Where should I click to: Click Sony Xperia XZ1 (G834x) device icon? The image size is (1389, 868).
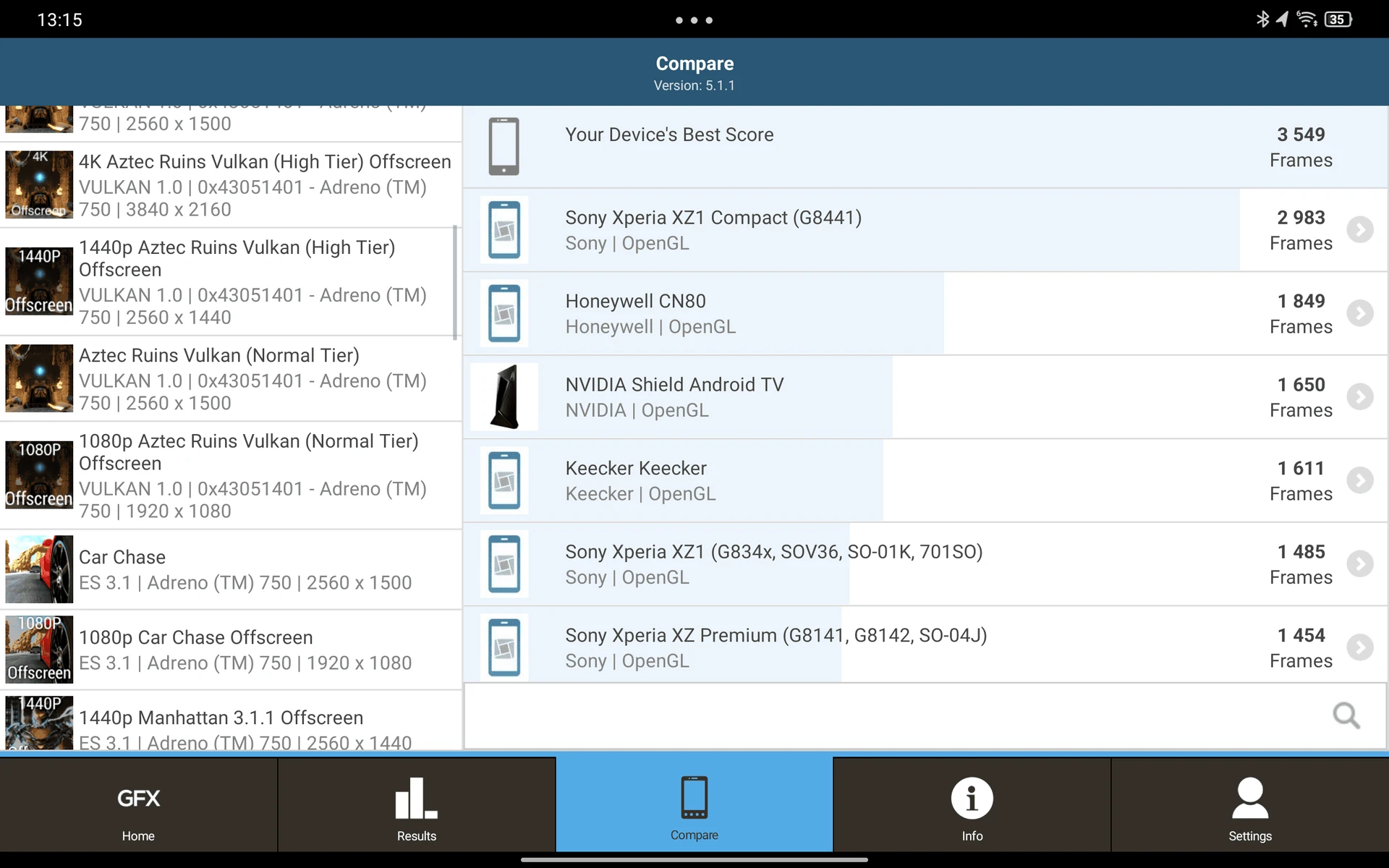(504, 564)
